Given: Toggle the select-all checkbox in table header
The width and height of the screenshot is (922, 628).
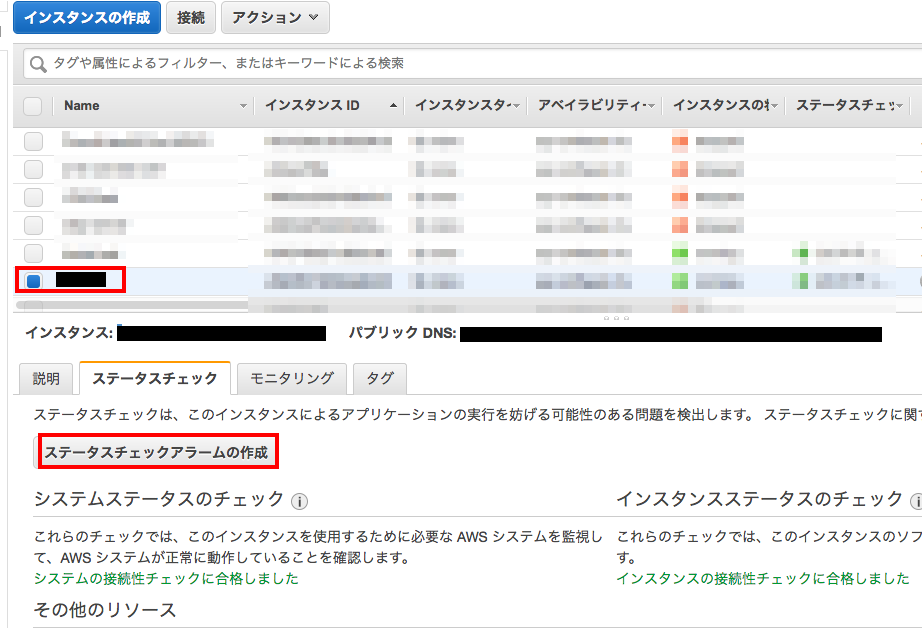Looking at the screenshot, I should click(33, 106).
